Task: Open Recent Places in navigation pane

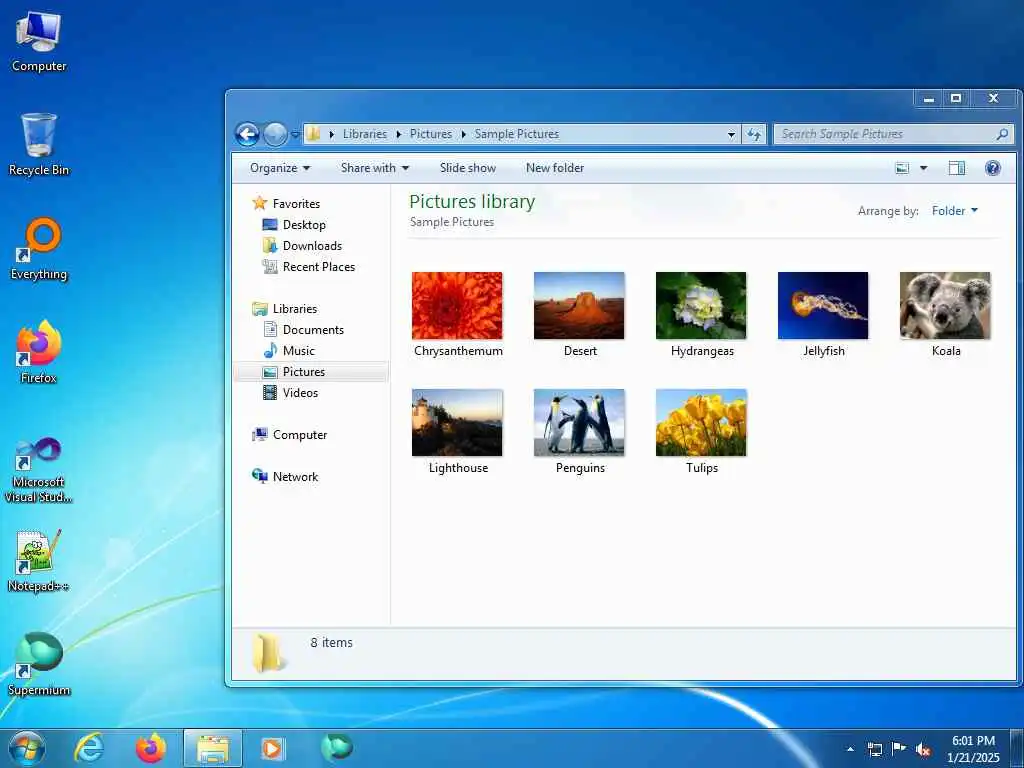Action: pyautogui.click(x=319, y=266)
